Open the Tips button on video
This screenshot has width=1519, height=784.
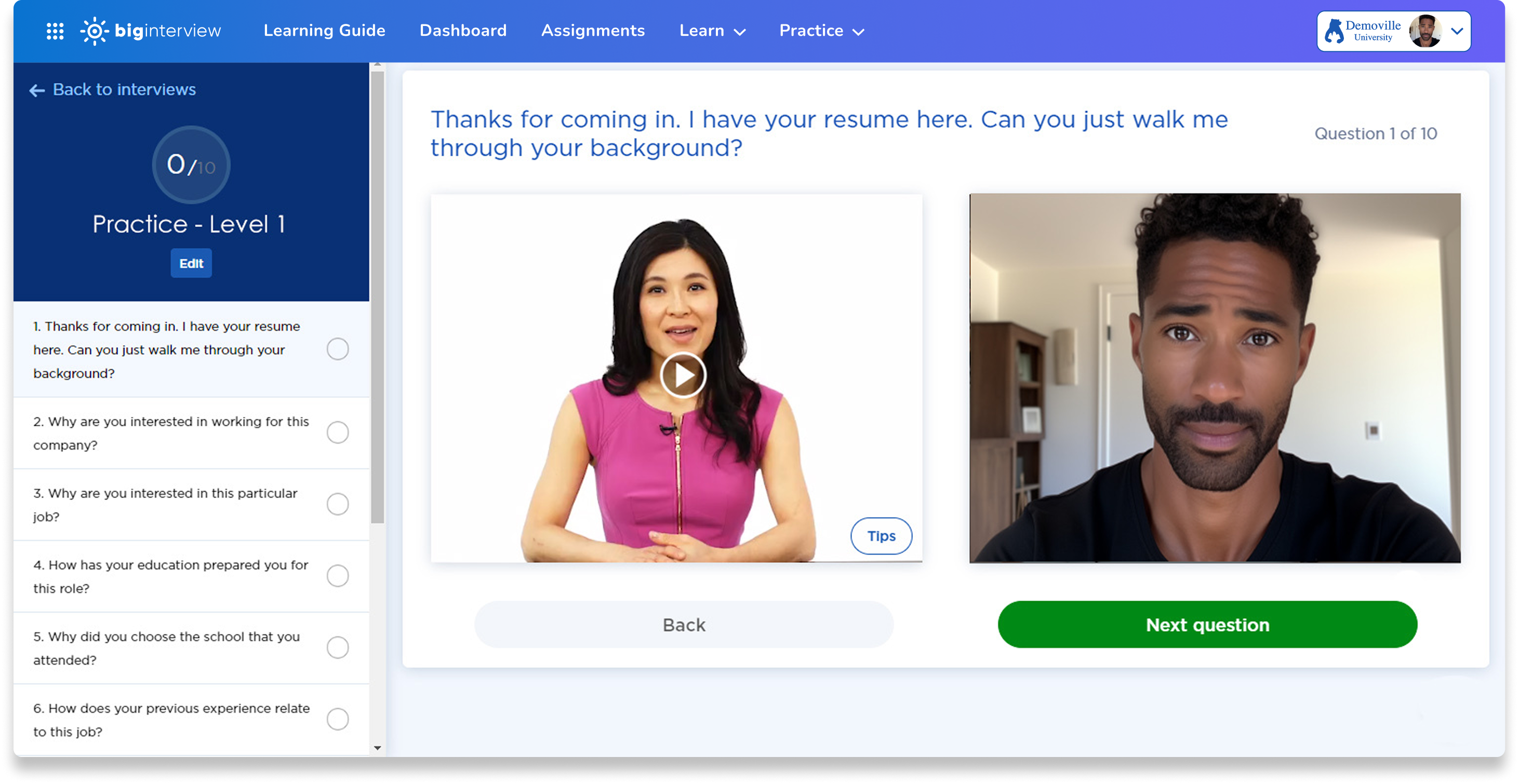coord(881,536)
